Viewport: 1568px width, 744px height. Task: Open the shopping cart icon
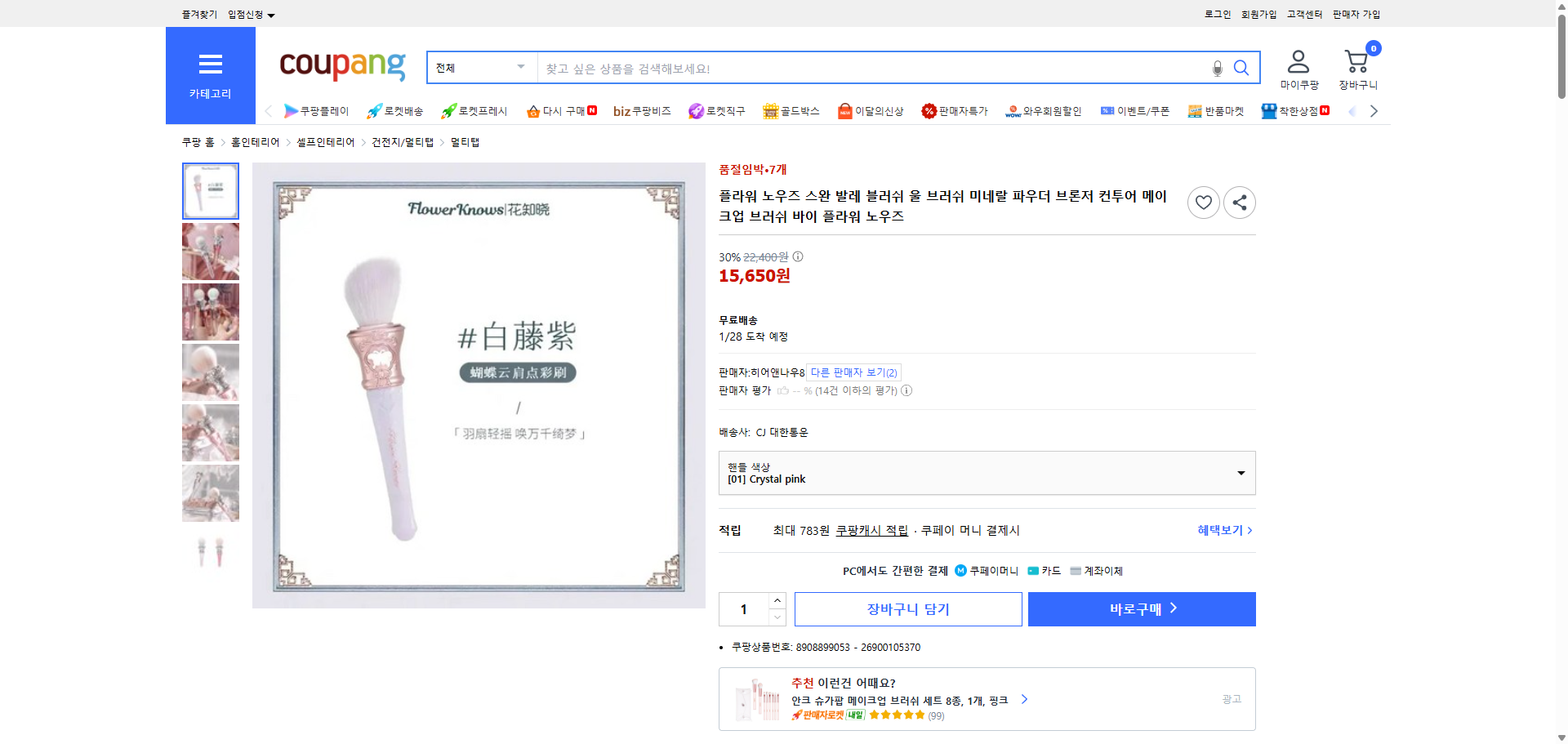[1356, 61]
